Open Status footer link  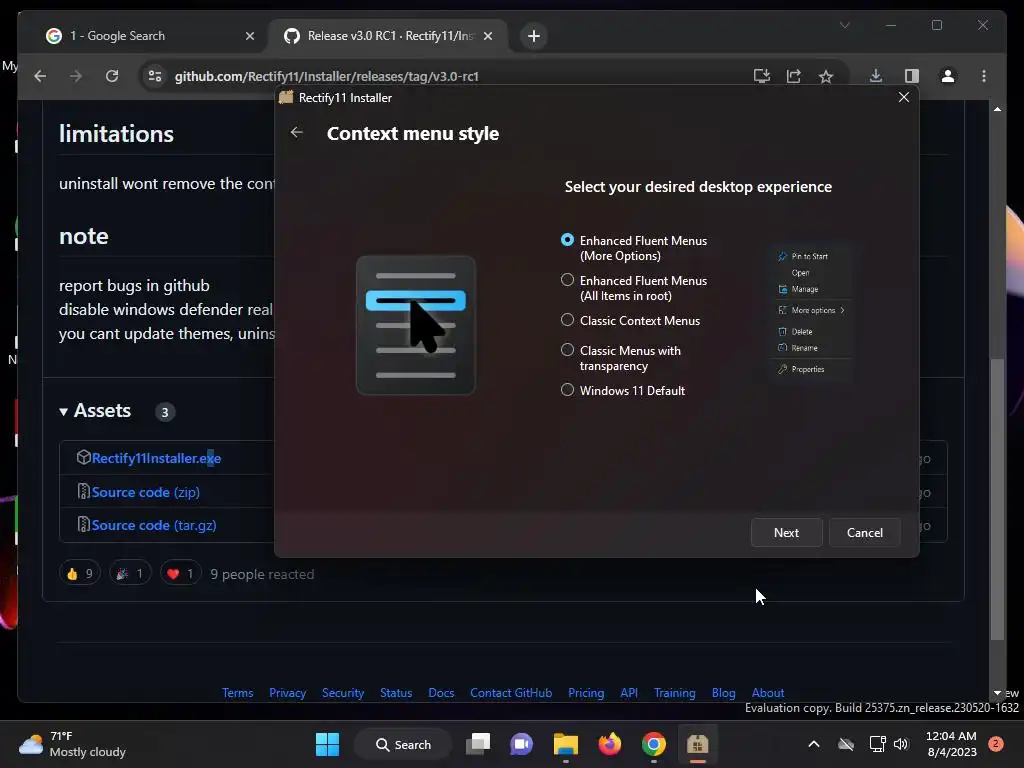click(396, 693)
